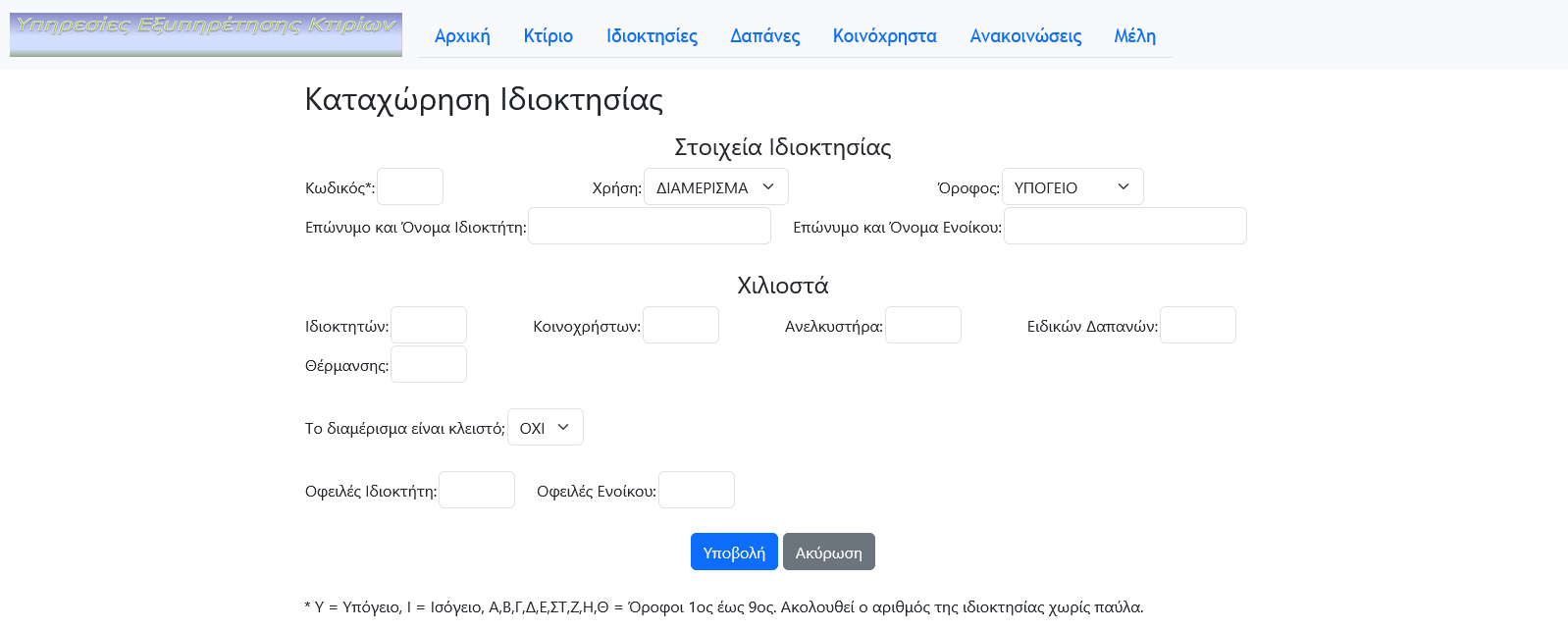1568x631 pixels.
Task: Submit the form with Υποβολή
Action: click(733, 551)
